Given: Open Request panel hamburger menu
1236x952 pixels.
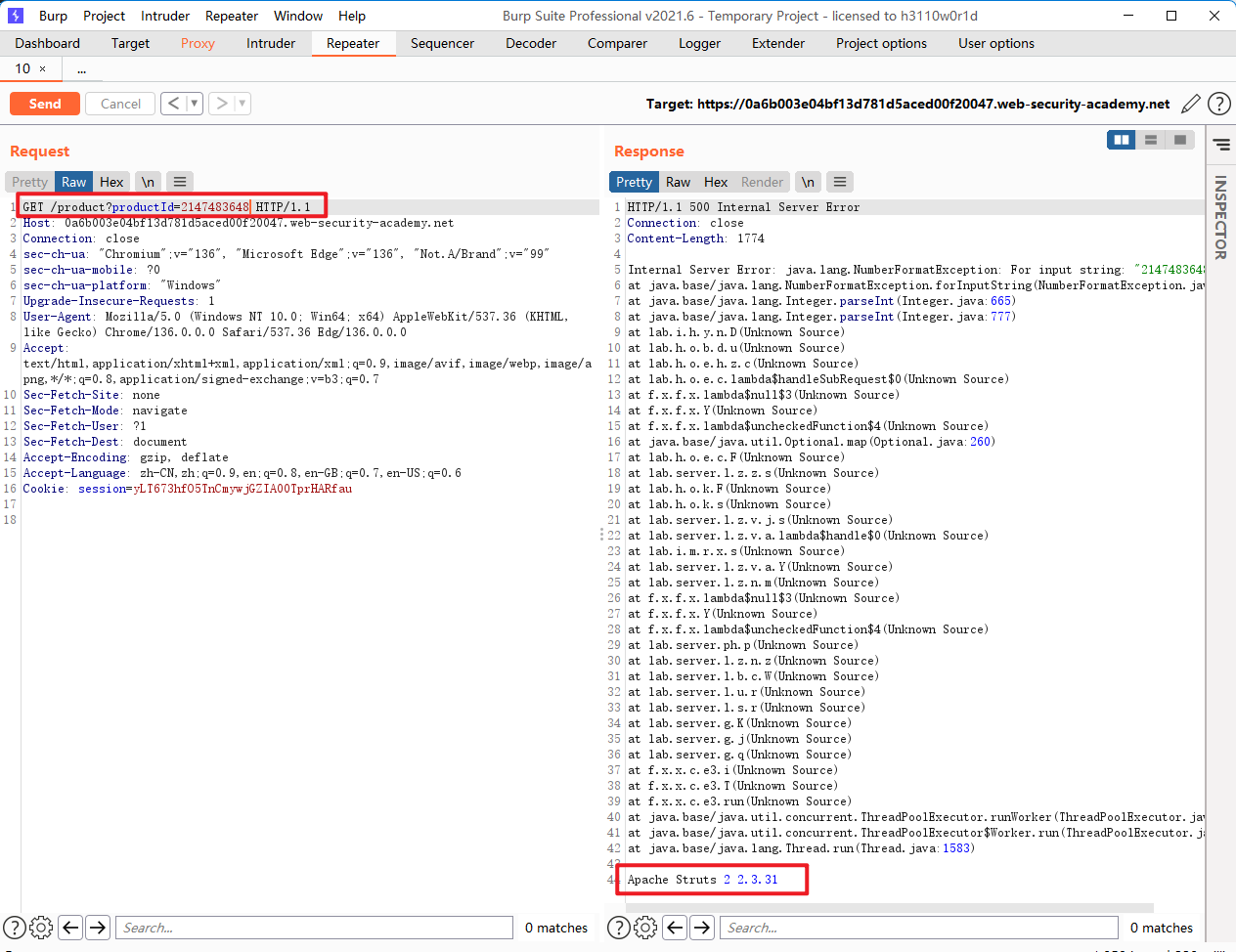Looking at the screenshot, I should tap(180, 182).
